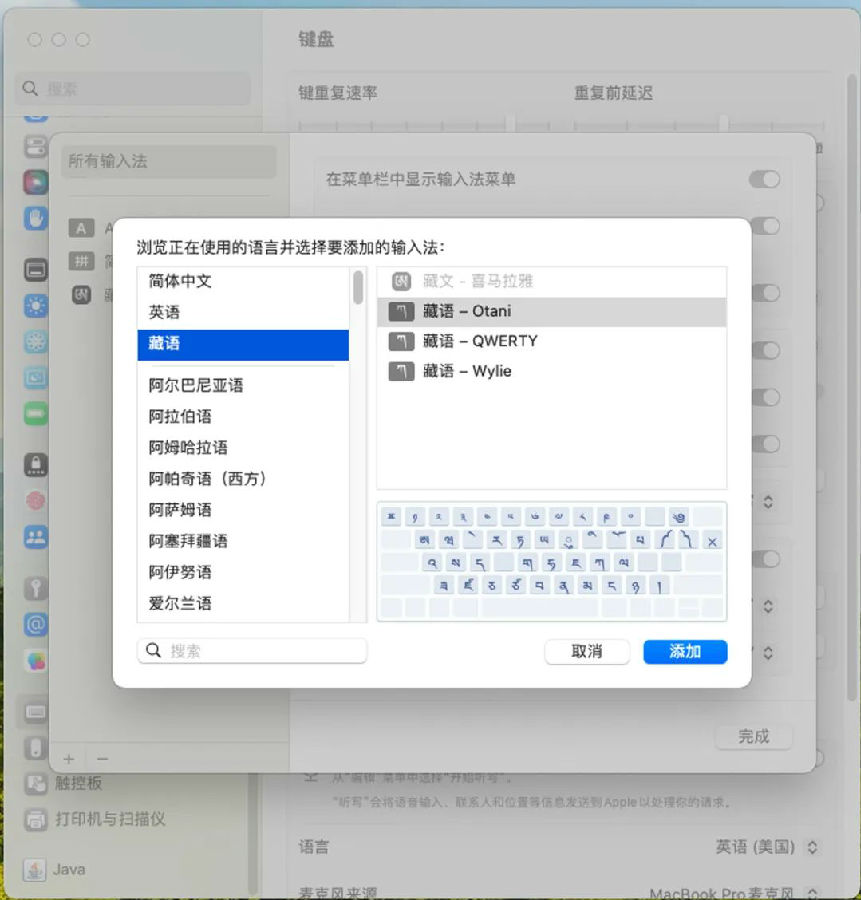Screen dimensions: 861x900
Task: Click the language list scrollbar
Action: coord(358,287)
